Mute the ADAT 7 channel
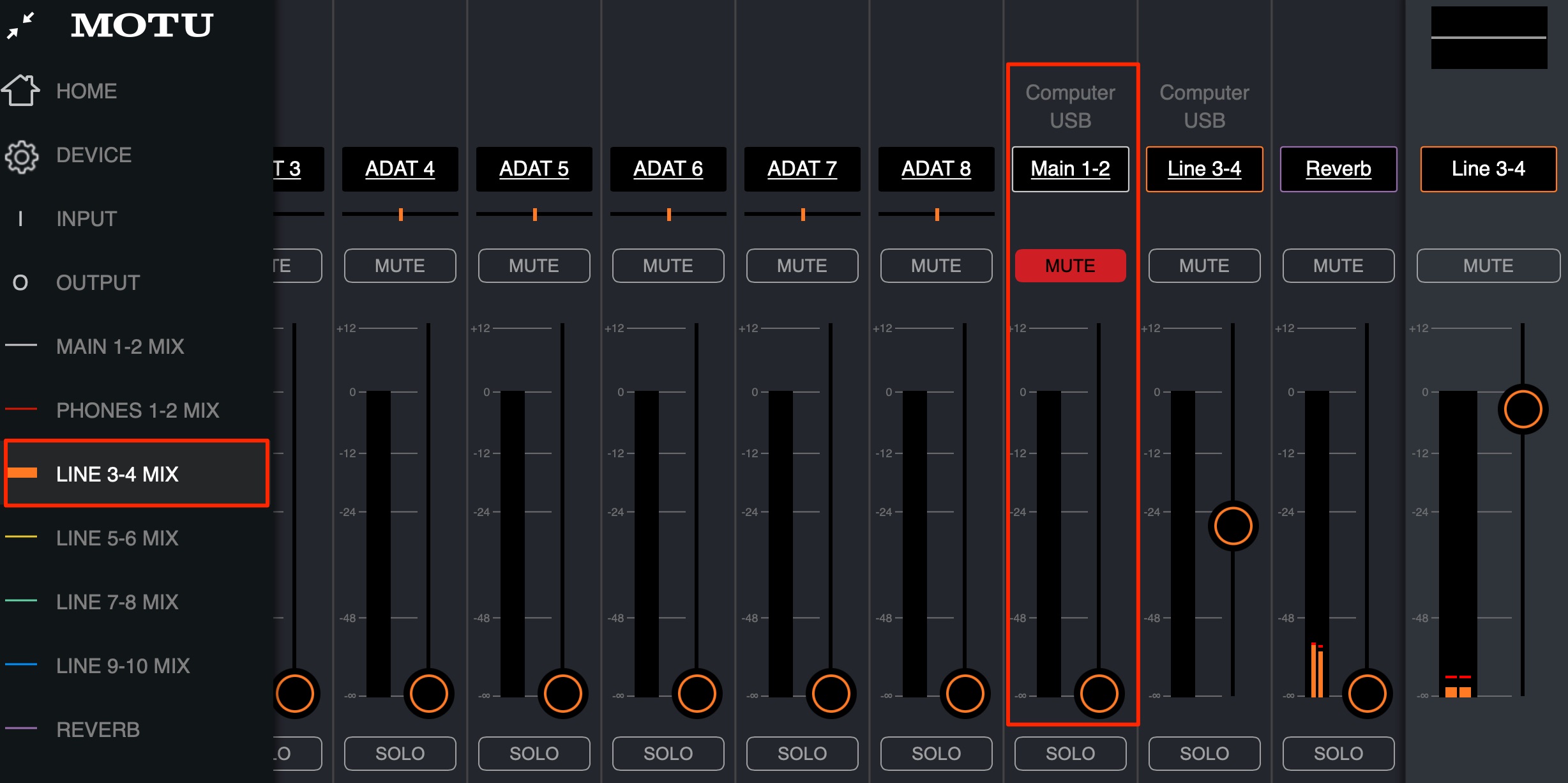The width and height of the screenshot is (1568, 783). pos(802,266)
